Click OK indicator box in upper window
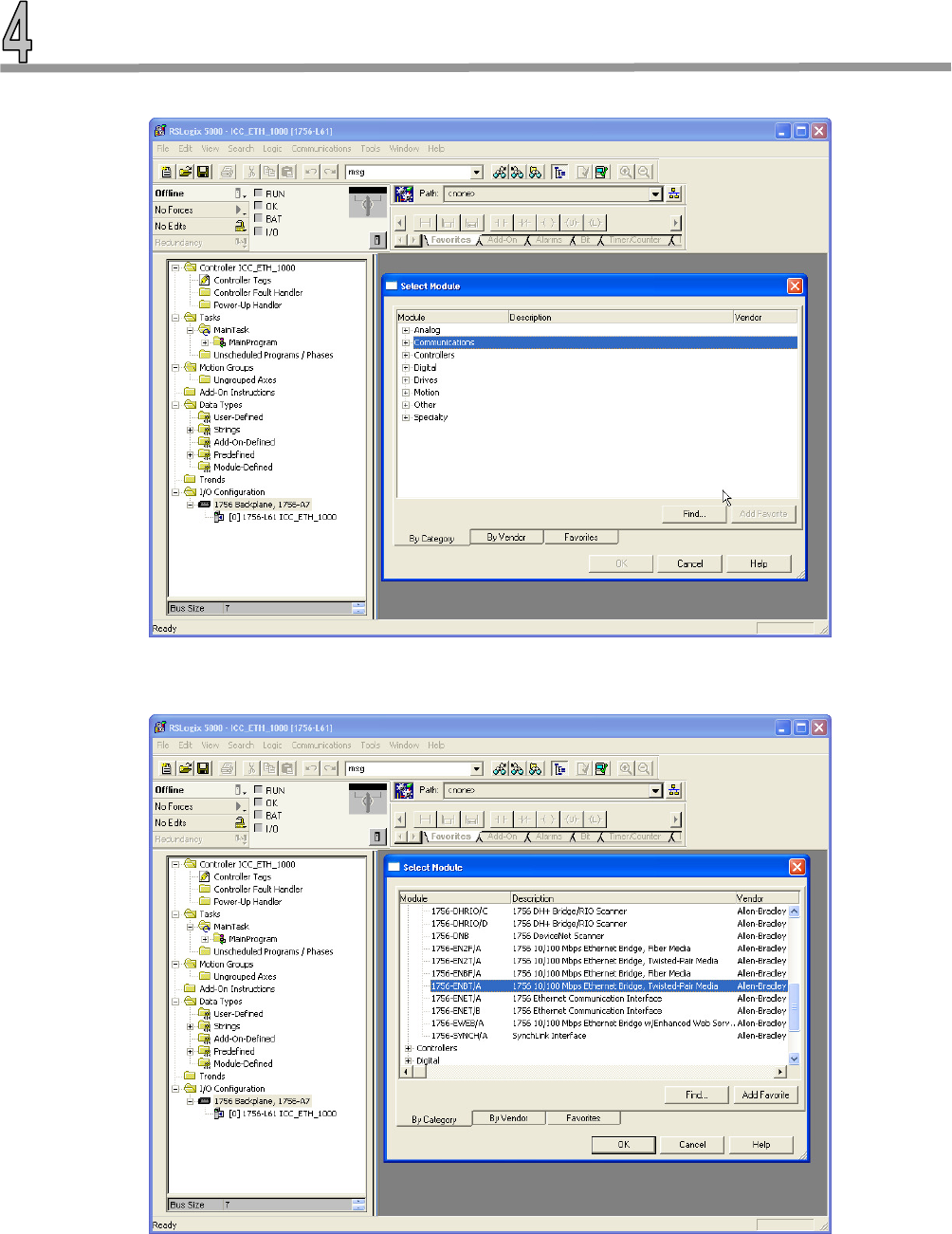 point(258,205)
